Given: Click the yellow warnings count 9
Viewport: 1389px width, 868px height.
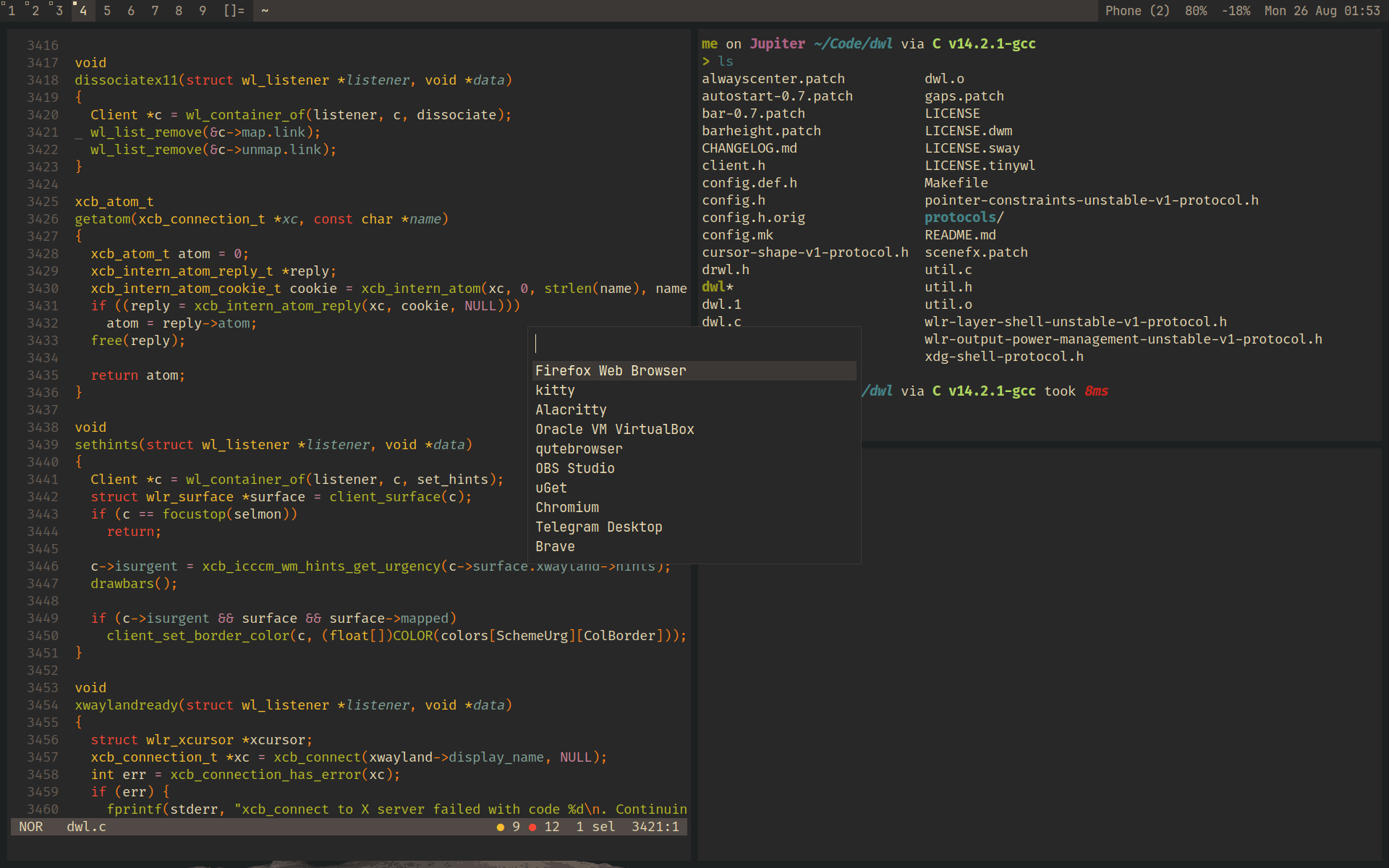Looking at the screenshot, I should click(x=509, y=827).
